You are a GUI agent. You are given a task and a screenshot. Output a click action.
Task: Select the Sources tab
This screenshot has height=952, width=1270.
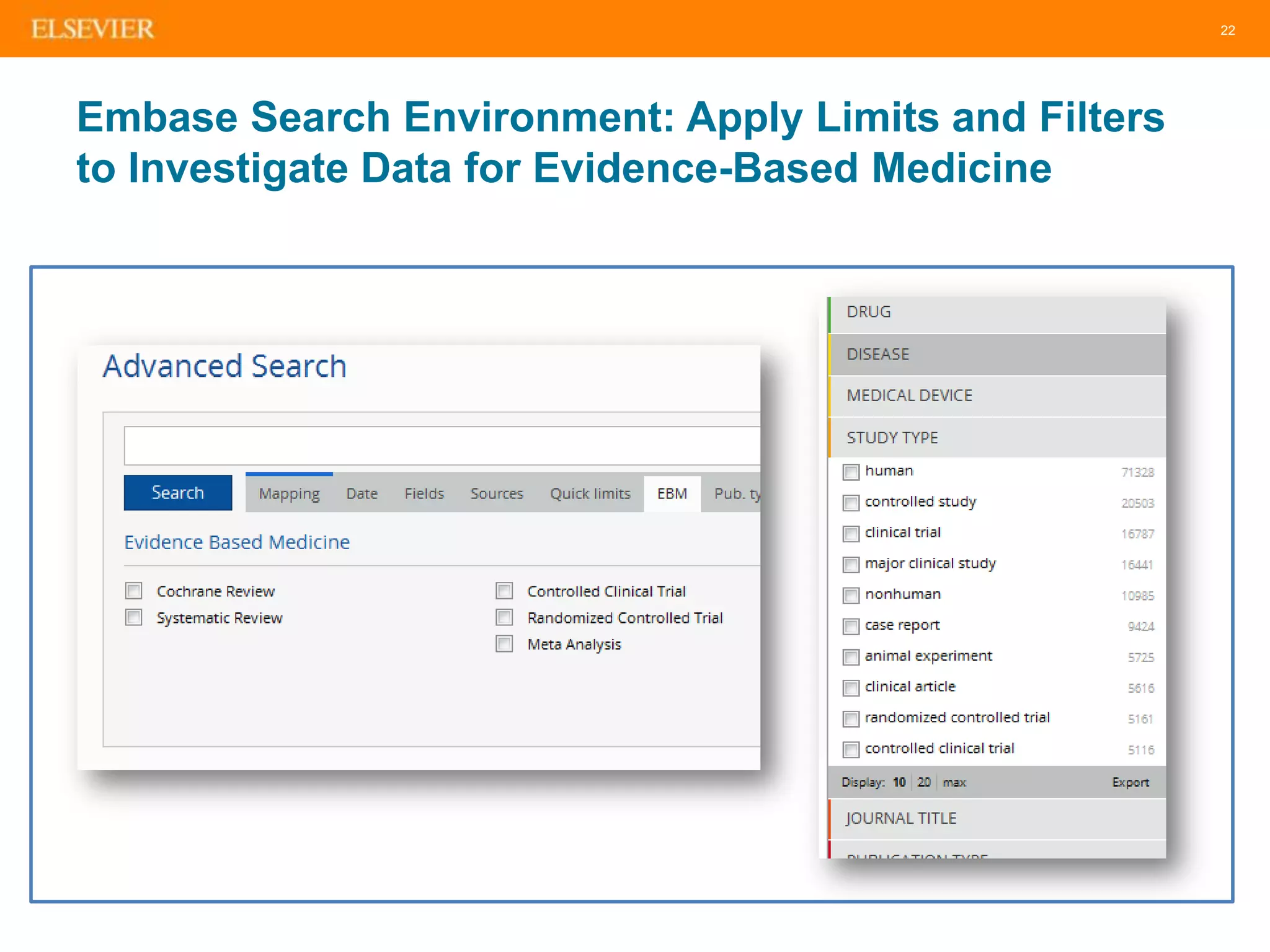point(497,493)
